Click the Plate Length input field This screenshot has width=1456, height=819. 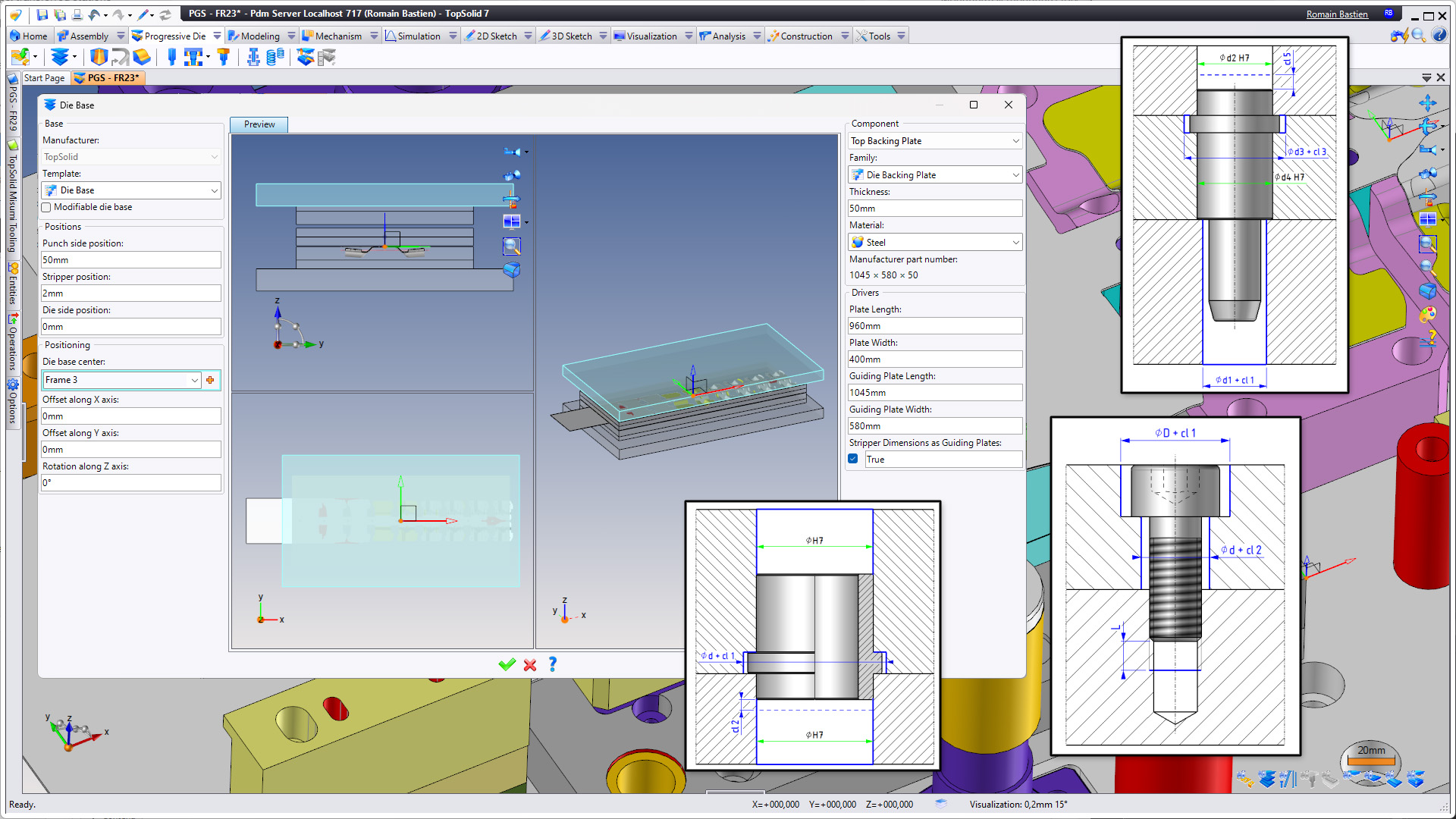(934, 326)
